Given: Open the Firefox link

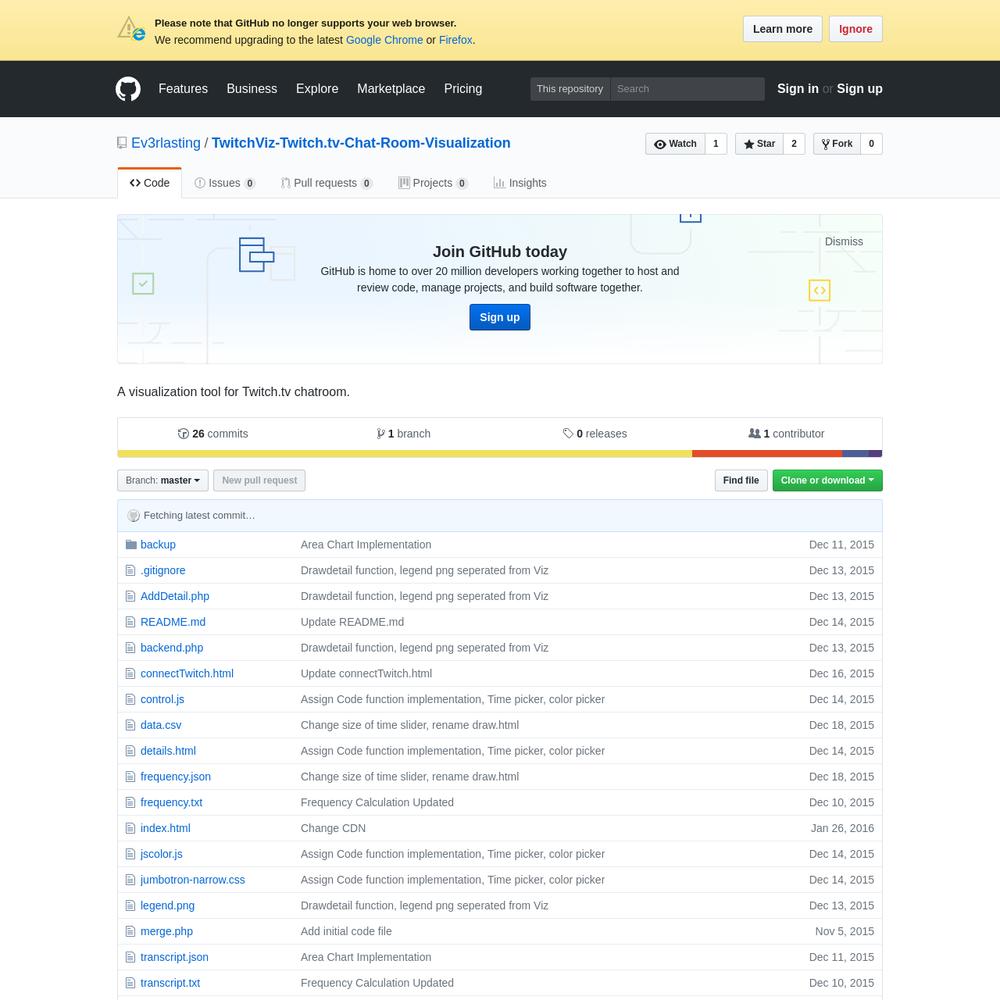Looking at the screenshot, I should [455, 40].
